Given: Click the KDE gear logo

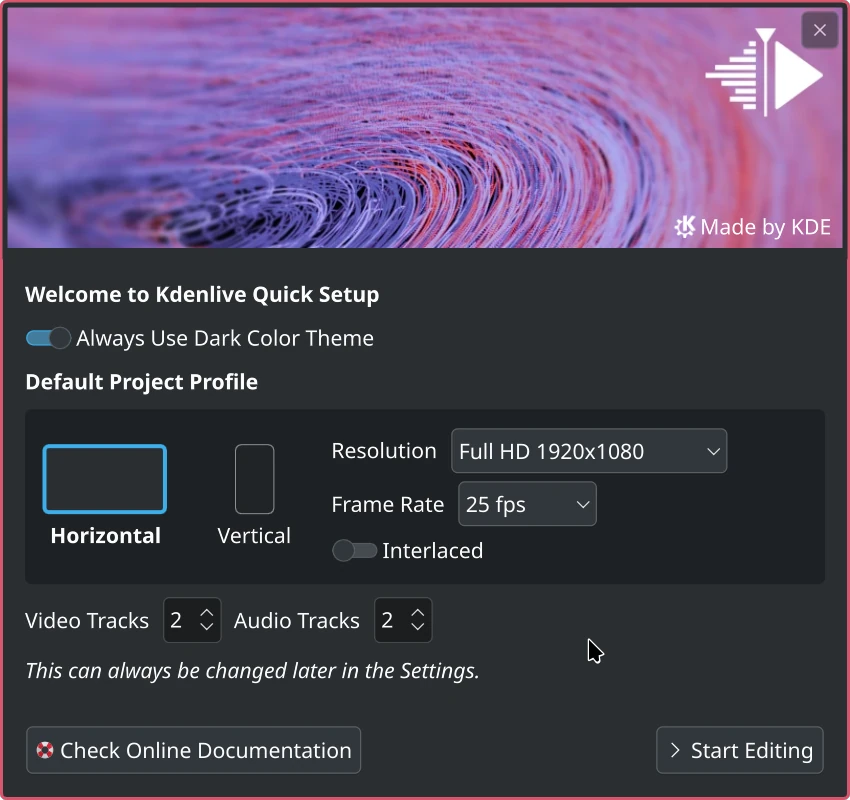Looking at the screenshot, I should point(685,227).
